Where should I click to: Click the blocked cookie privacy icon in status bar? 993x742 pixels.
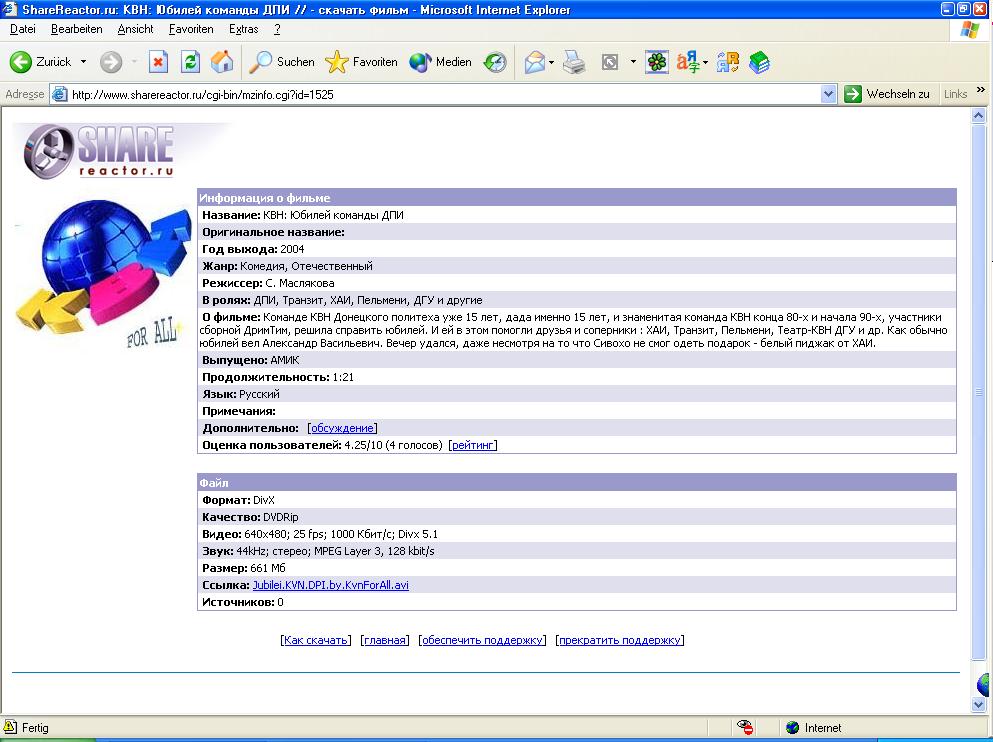tap(745, 727)
